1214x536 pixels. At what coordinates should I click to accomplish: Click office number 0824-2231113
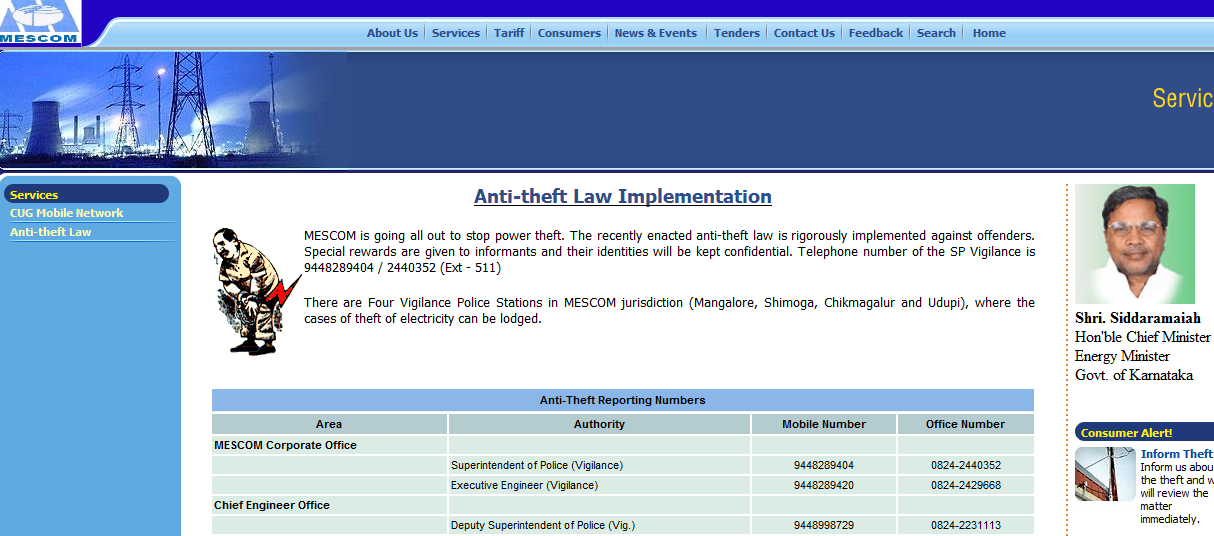coord(966,525)
